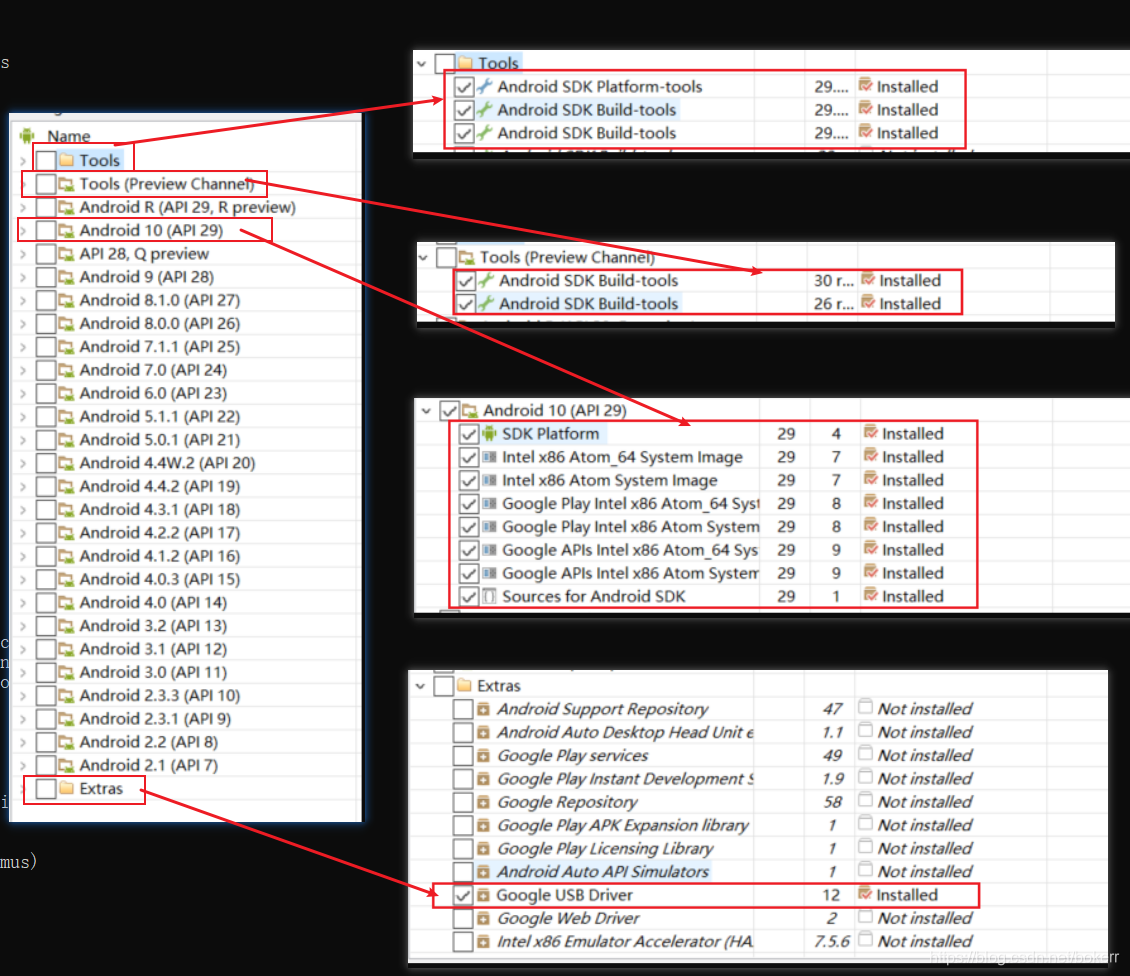The height and width of the screenshot is (976, 1130).
Task: Expand Android 10 (API 29) in left list
Action: click(x=23, y=231)
